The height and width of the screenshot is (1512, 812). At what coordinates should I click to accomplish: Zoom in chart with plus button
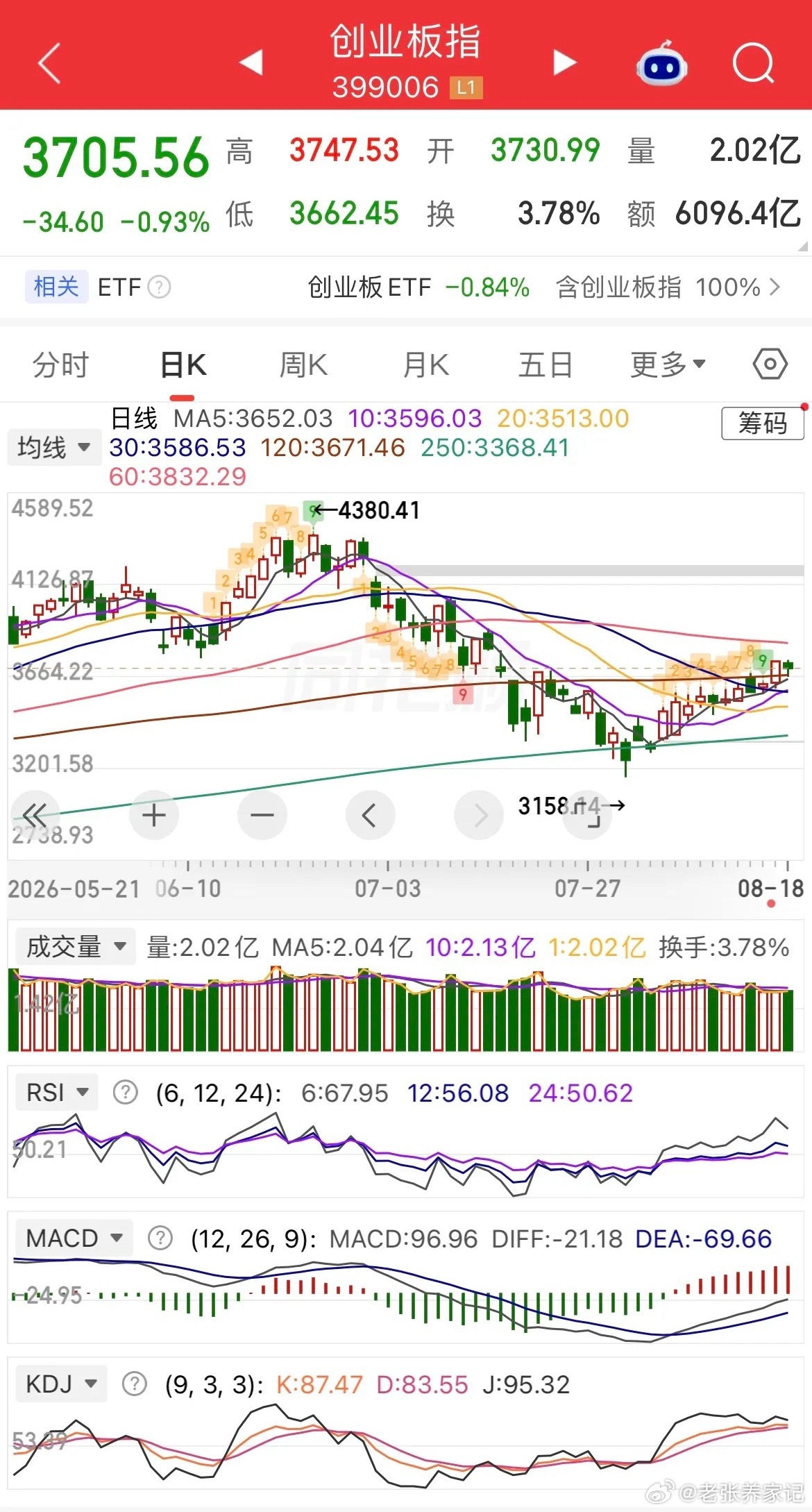point(154,815)
